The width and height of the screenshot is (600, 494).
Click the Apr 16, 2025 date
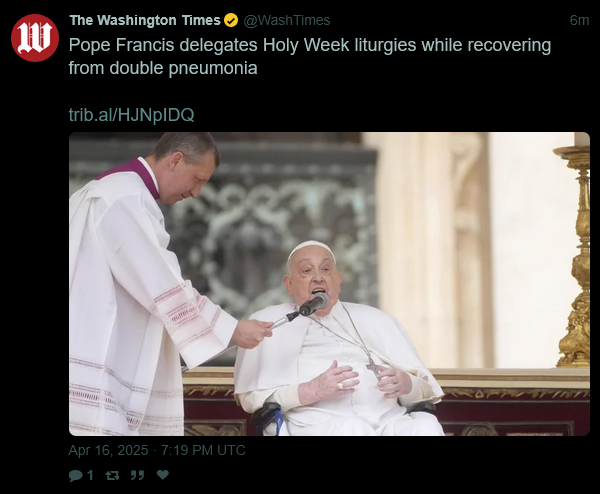108,450
